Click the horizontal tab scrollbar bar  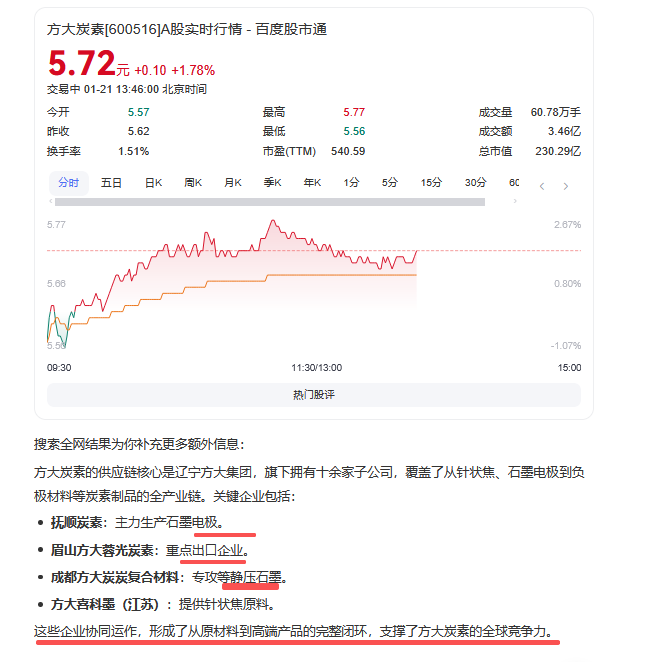270,202
